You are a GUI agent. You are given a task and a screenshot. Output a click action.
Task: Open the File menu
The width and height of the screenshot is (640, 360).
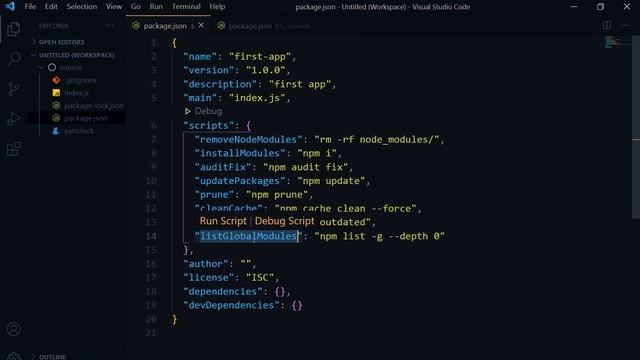coord(30,7)
